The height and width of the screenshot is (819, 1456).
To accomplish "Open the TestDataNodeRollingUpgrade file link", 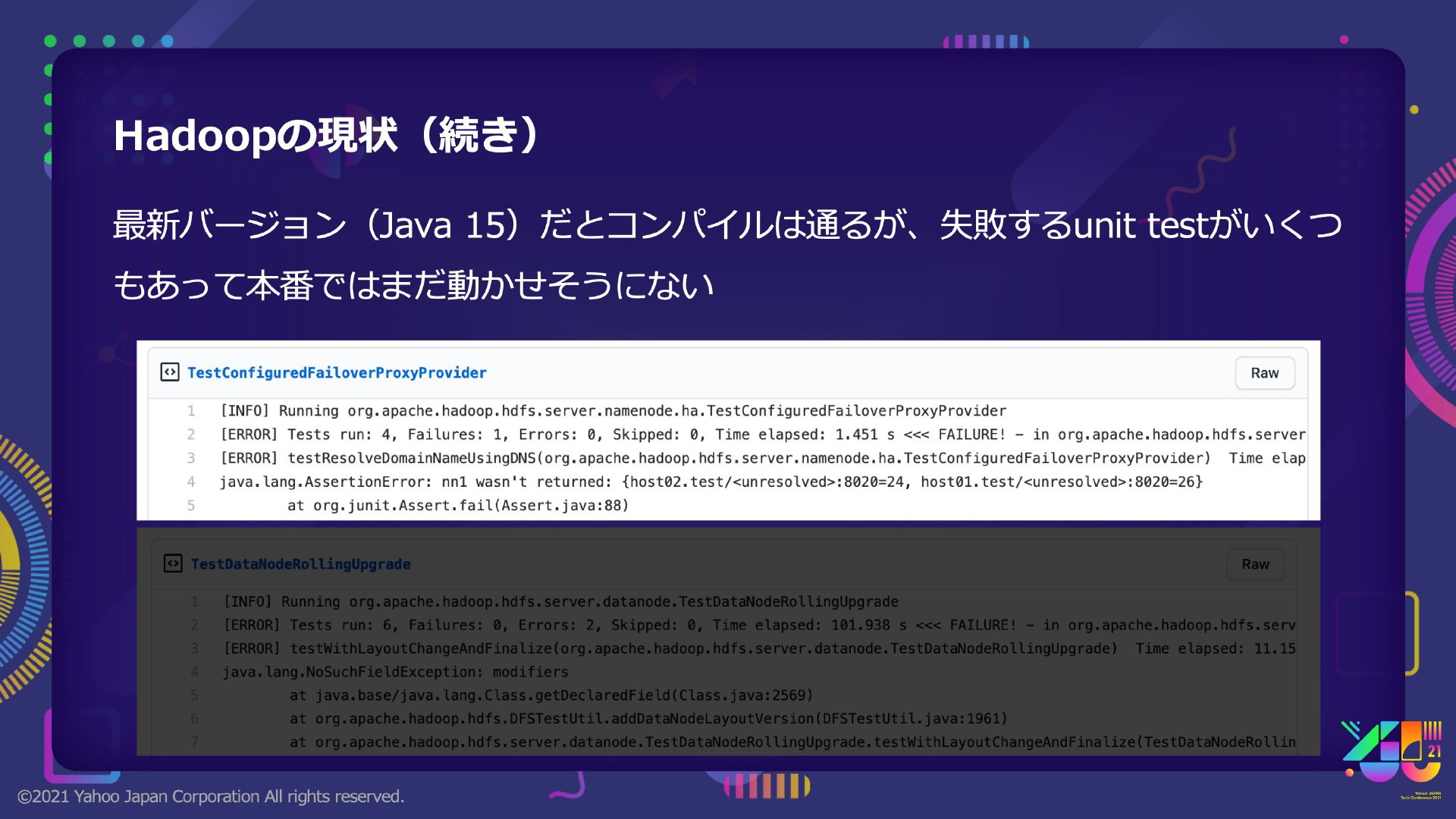I will [x=300, y=563].
